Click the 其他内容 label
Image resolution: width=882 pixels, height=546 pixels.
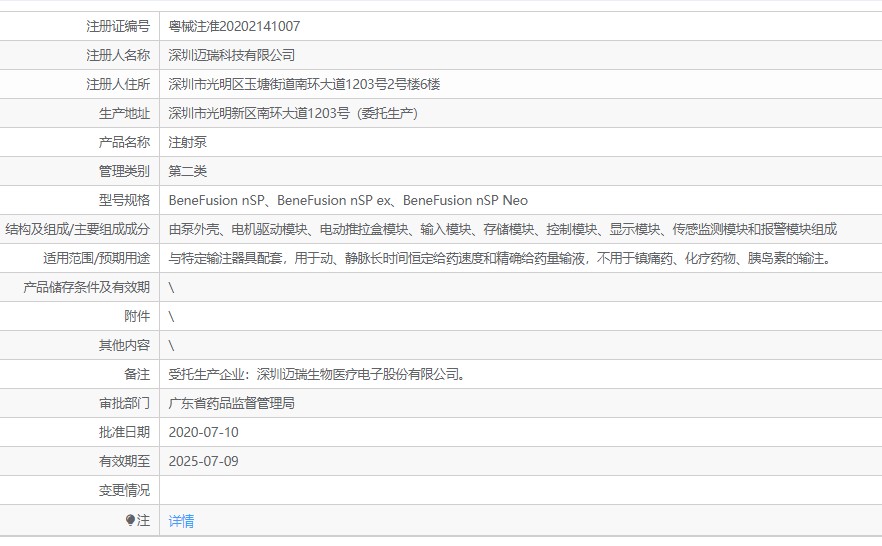124,346
